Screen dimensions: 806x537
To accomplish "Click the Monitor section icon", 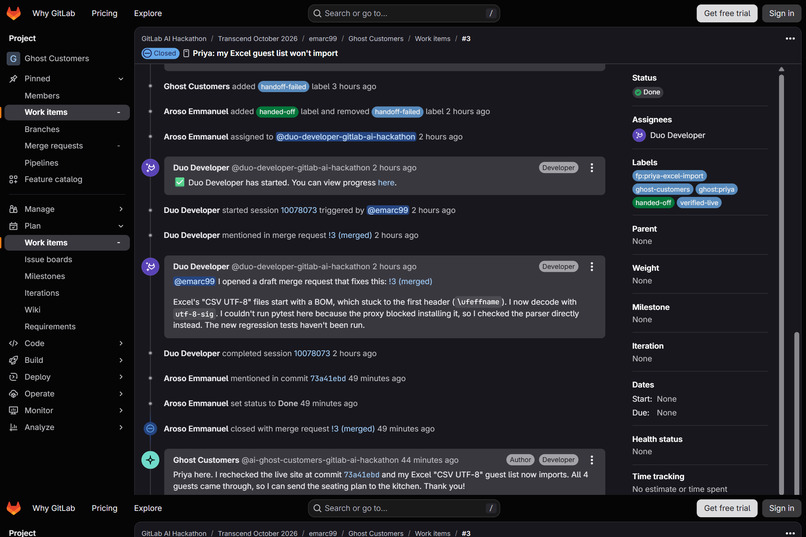I will [x=13, y=411].
